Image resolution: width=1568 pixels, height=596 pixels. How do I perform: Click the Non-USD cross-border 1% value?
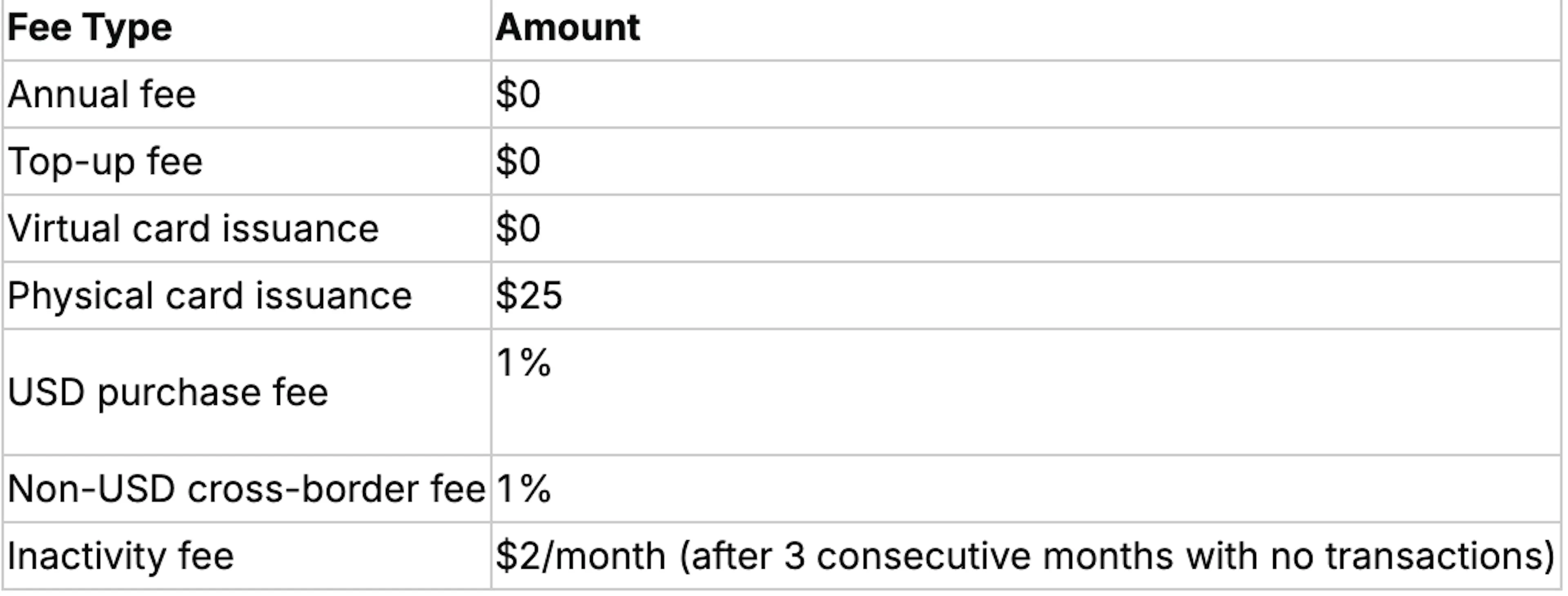click(x=523, y=489)
